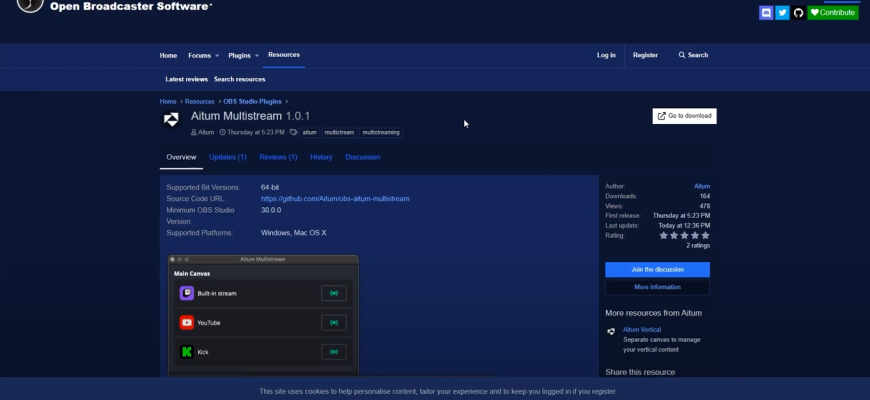The image size is (870, 400).
Task: Open the GitHub icon in the header
Action: pyautogui.click(x=798, y=13)
